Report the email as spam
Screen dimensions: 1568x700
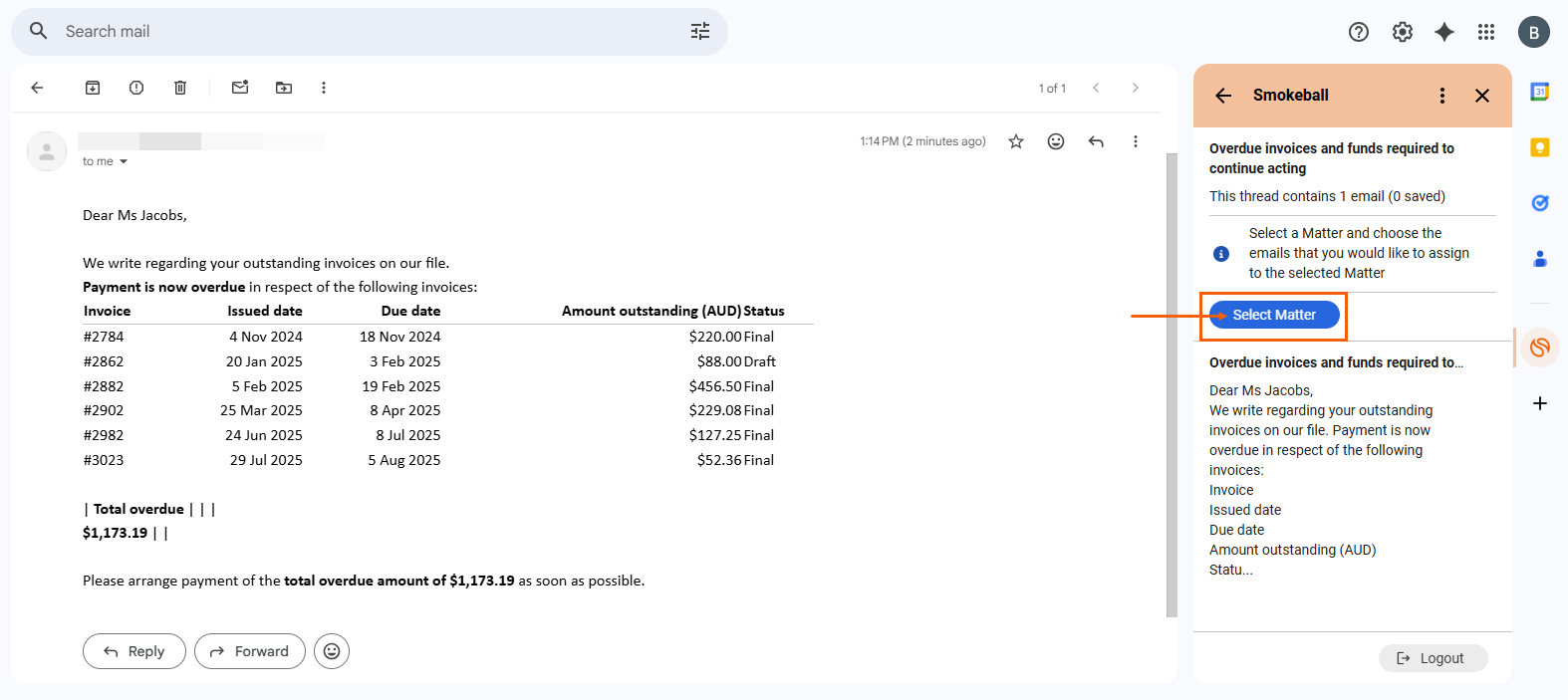pos(136,88)
